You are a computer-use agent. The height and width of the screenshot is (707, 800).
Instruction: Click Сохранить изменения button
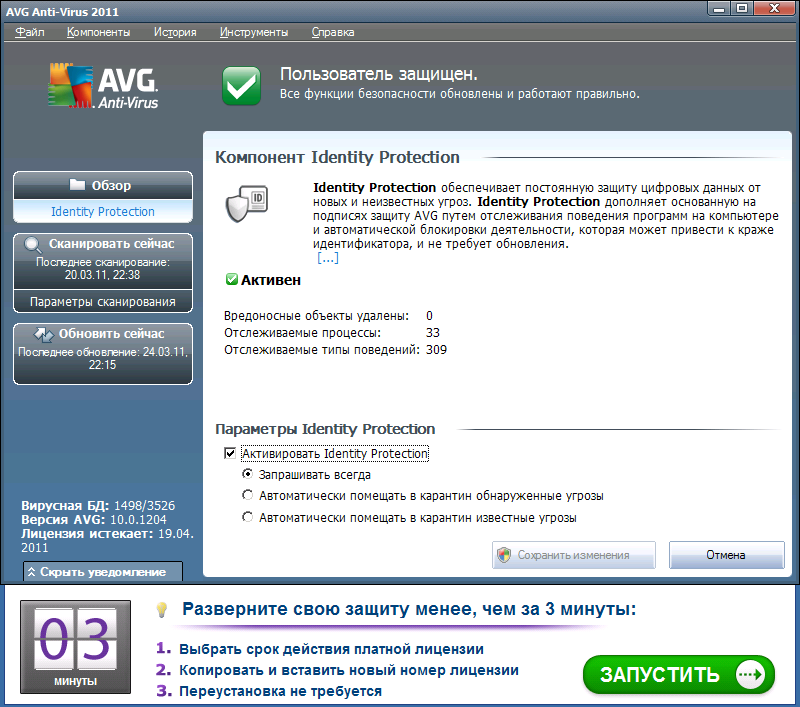573,555
